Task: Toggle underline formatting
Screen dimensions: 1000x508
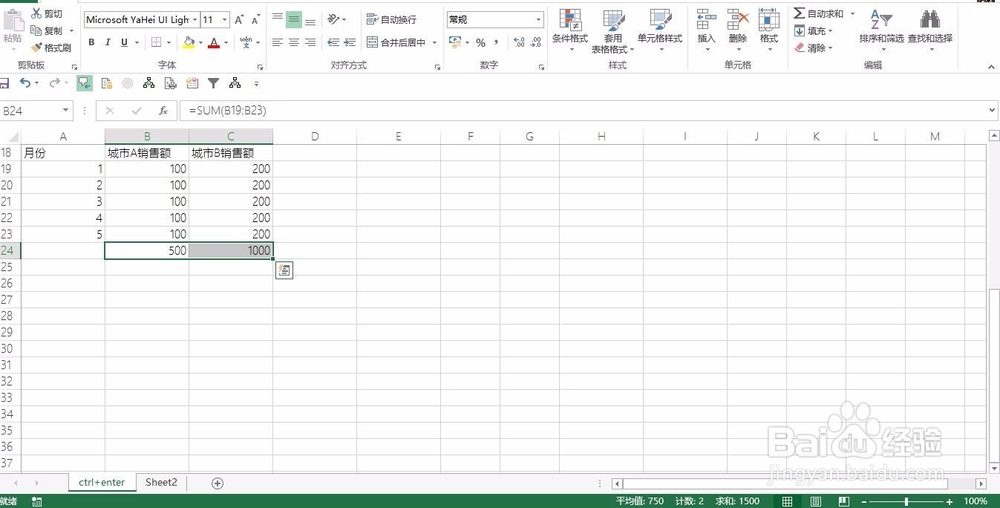Action: click(124, 42)
